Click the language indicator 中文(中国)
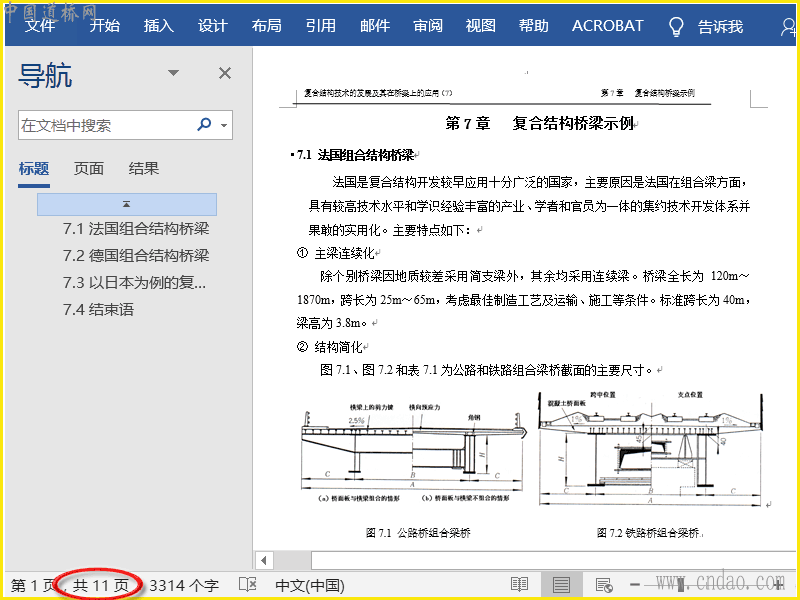Screen dimensions: 800x600 [310, 585]
